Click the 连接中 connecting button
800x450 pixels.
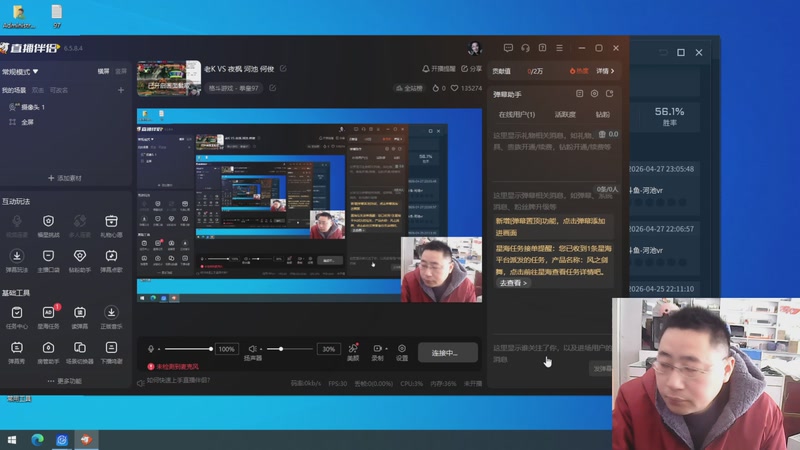coord(447,353)
